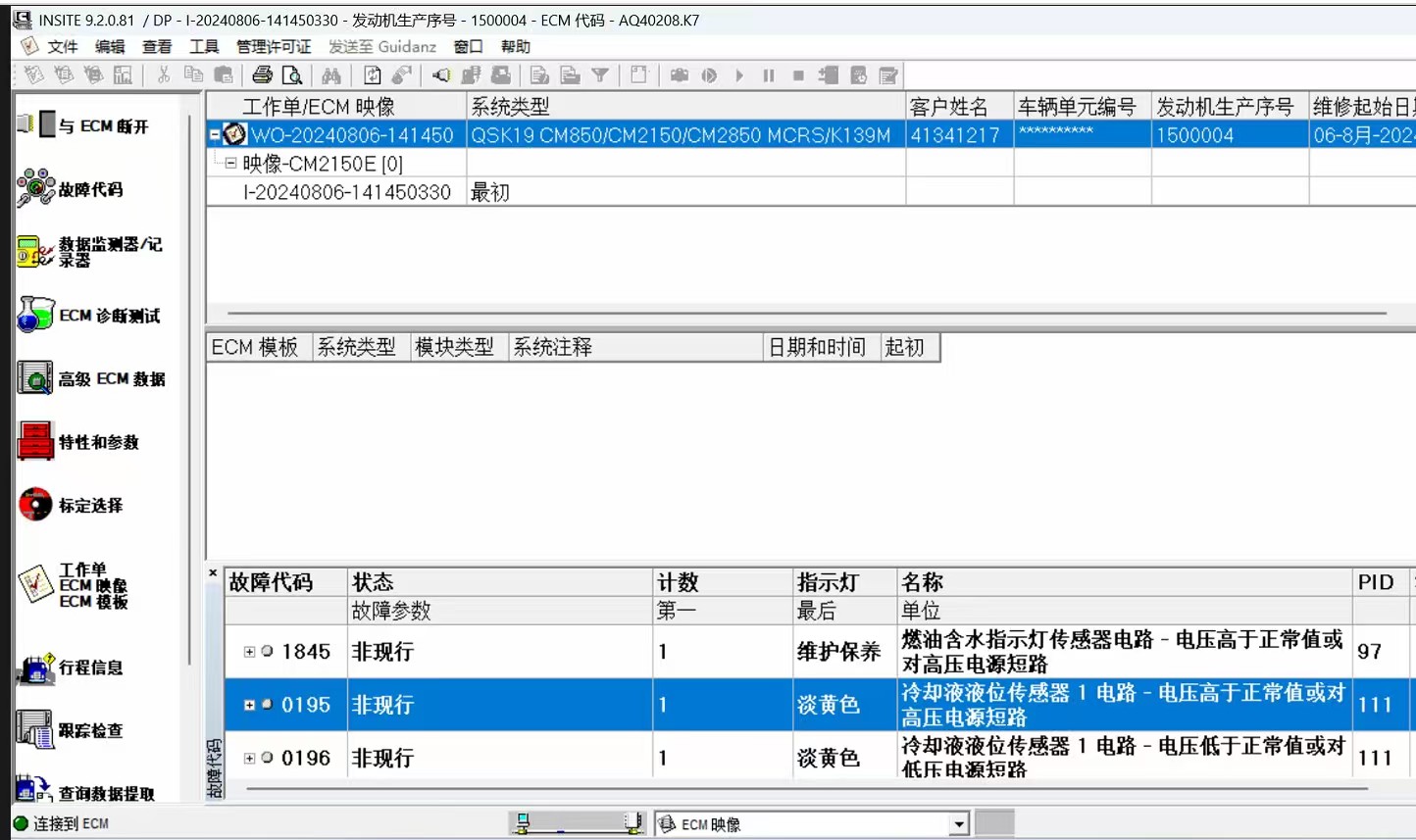Click the 名称 column header in fault table
Screen dimensions: 1416x840
point(922,582)
